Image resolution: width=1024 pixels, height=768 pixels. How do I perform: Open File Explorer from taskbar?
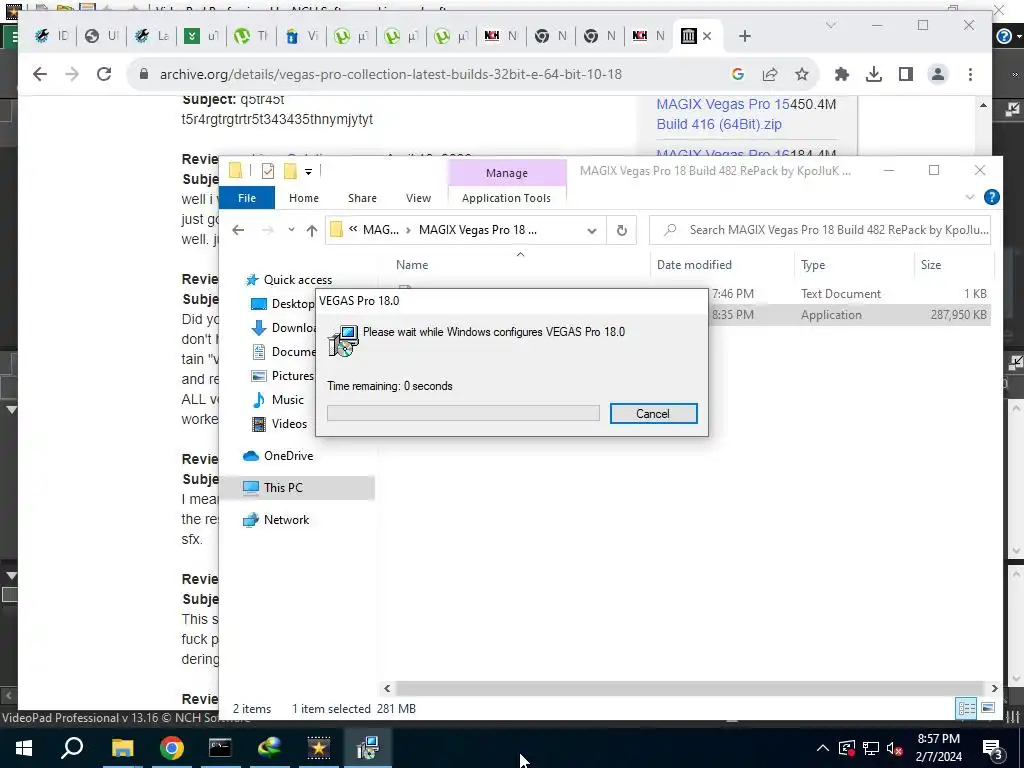pyautogui.click(x=122, y=748)
